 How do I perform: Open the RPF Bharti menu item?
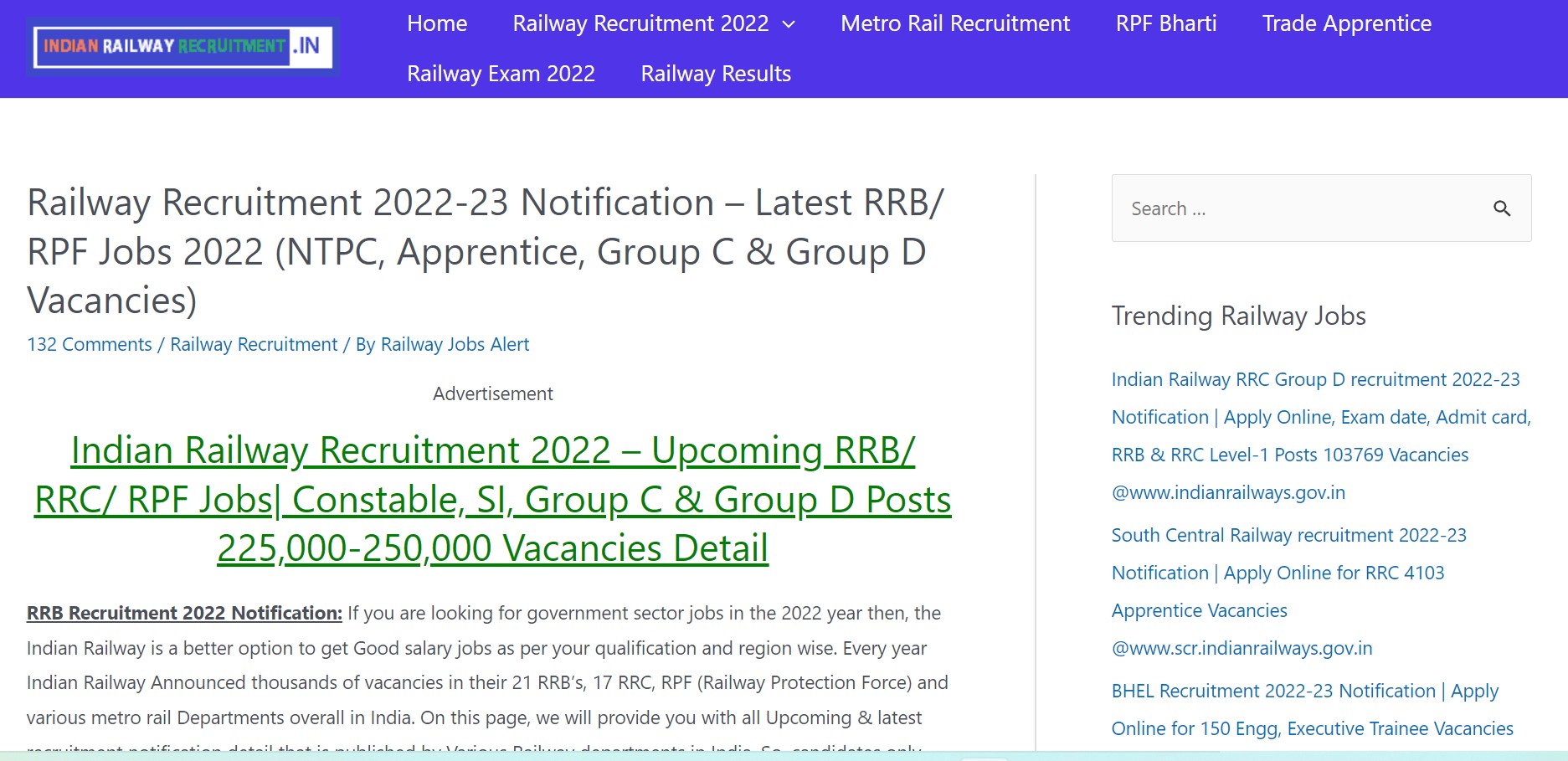[1166, 23]
